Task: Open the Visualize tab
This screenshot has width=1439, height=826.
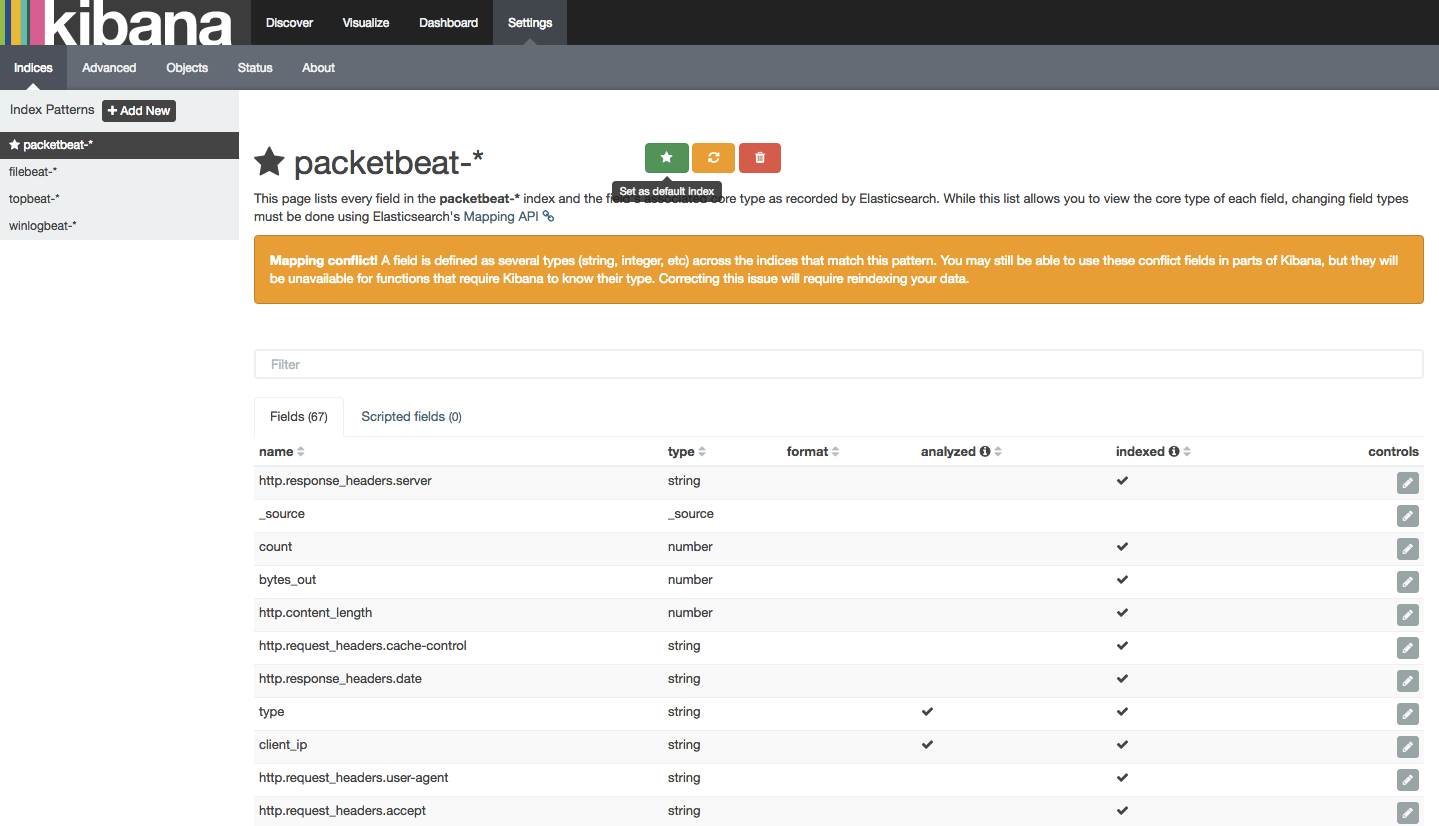Action: tap(366, 22)
